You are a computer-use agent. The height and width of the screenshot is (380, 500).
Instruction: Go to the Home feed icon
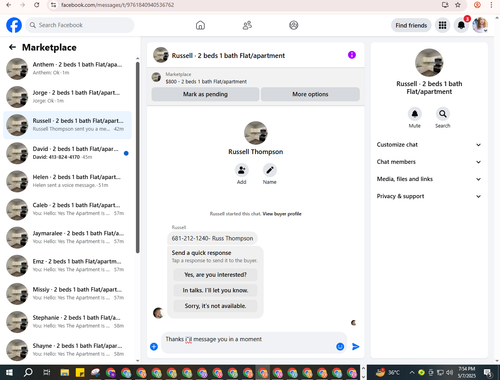tap(200, 25)
